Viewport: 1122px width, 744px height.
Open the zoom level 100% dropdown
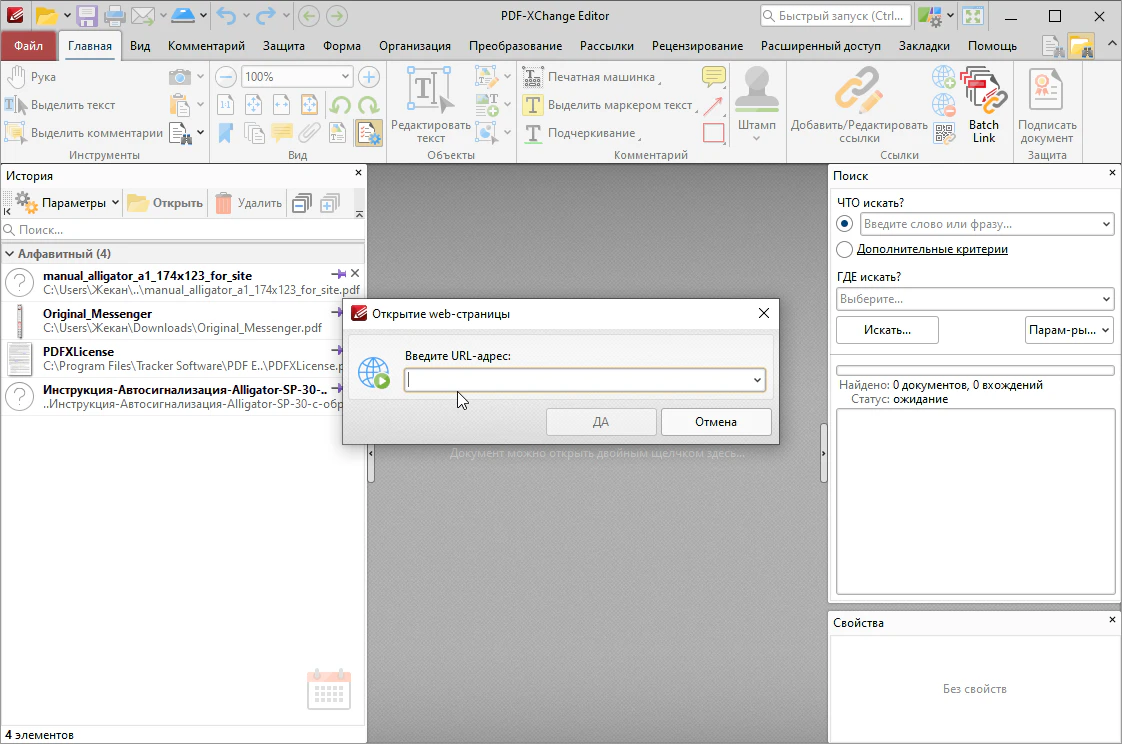click(x=346, y=77)
